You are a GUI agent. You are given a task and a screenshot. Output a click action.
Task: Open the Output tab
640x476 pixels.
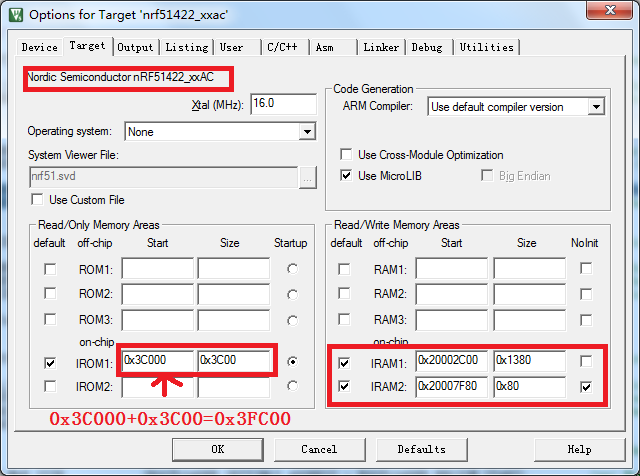pos(135,47)
